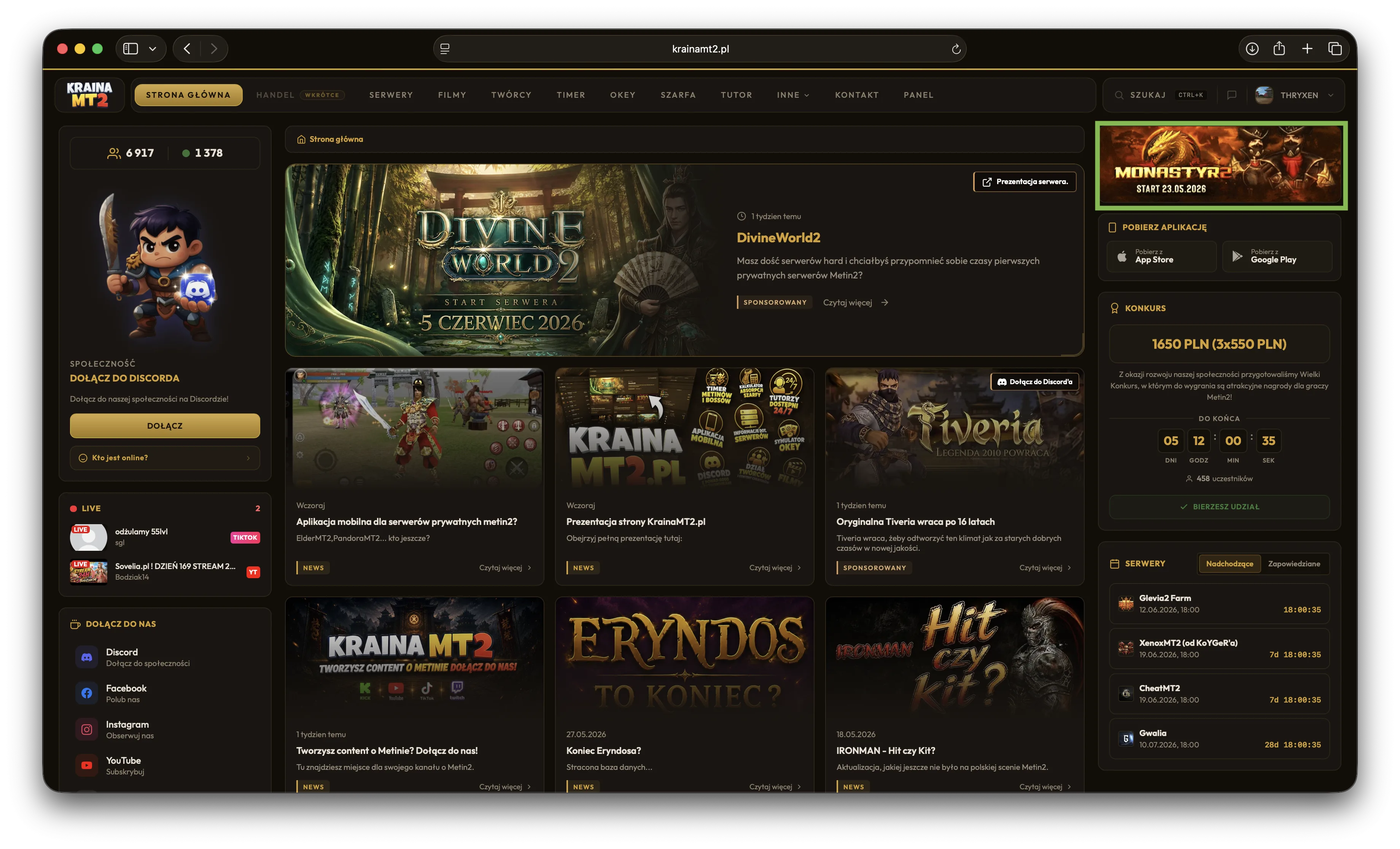The height and width of the screenshot is (849, 1400).
Task: Click the Prezentacja serwera button
Action: click(x=1025, y=182)
